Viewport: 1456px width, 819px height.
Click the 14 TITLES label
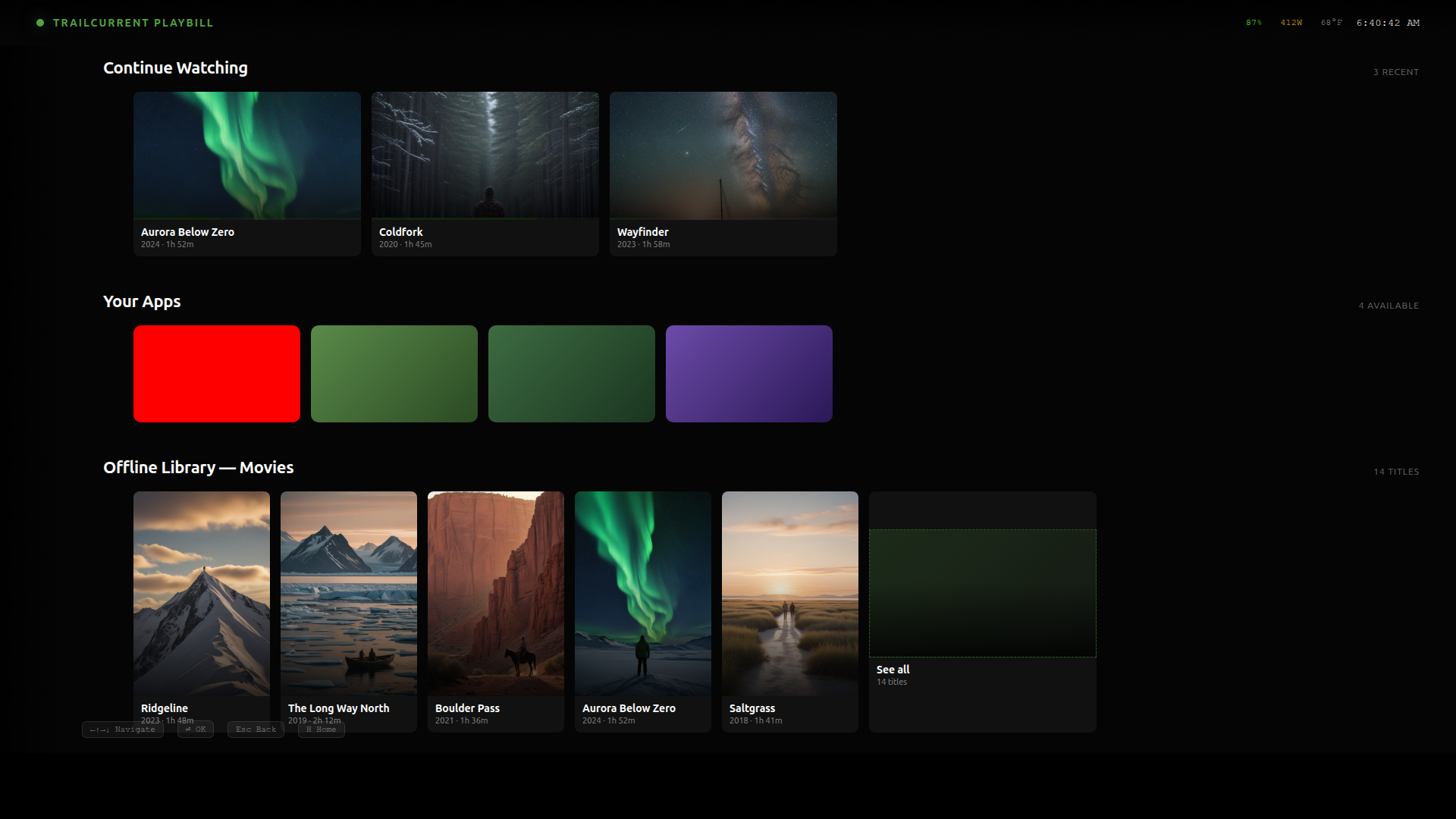1397,472
